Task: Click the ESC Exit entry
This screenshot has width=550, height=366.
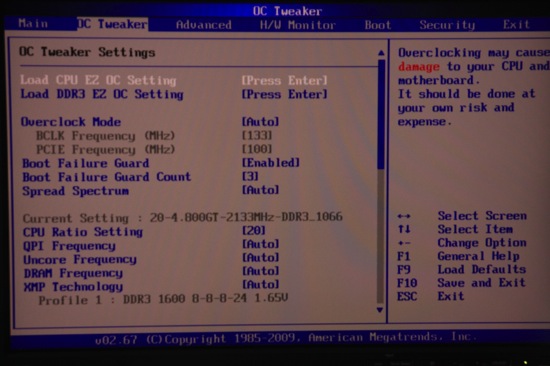Action: click(431, 297)
